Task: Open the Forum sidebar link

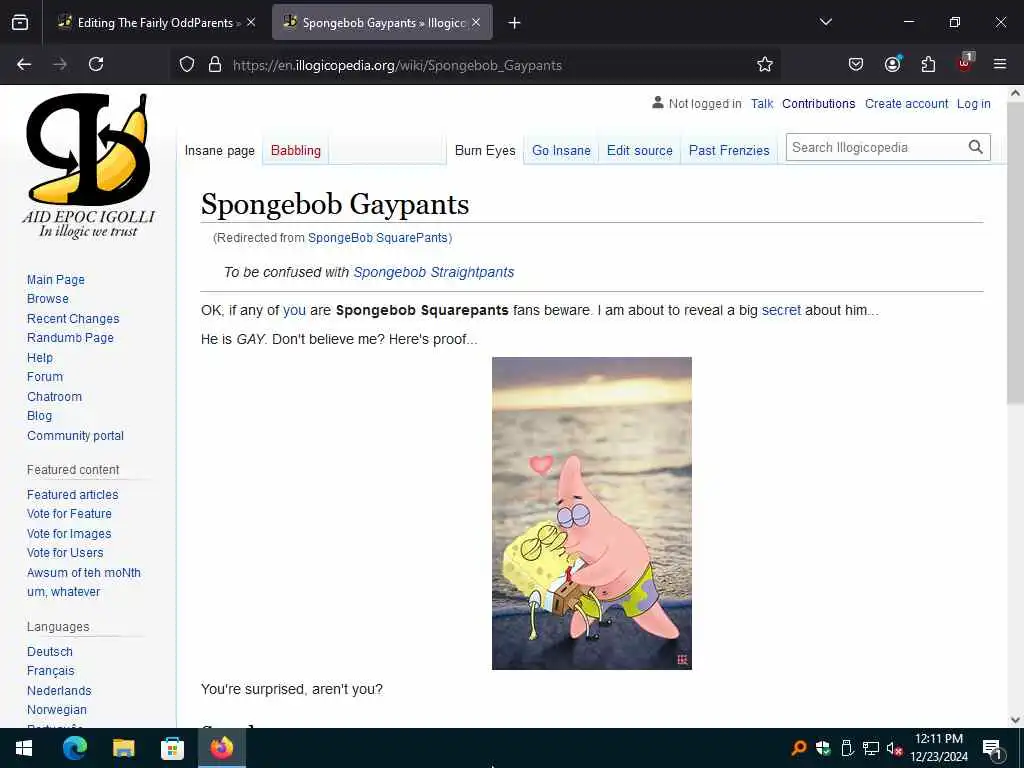Action: 45,377
